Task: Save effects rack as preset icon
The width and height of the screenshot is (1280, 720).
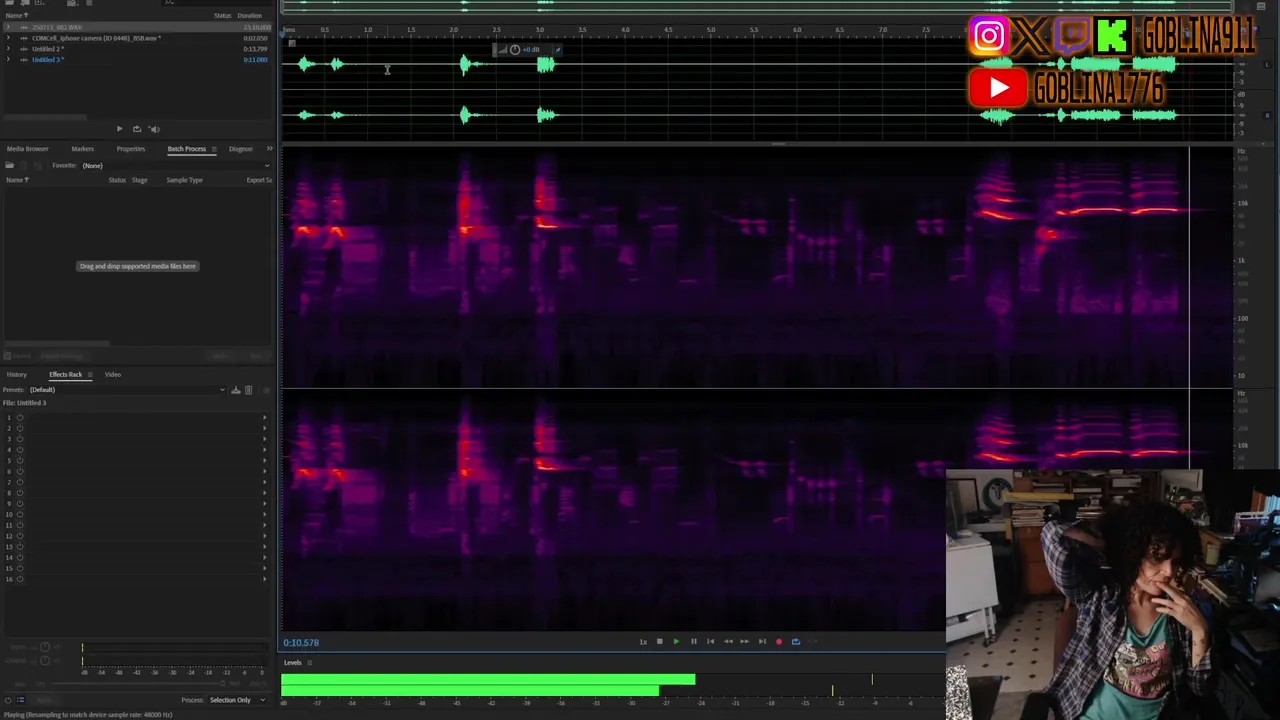Action: coord(236,390)
